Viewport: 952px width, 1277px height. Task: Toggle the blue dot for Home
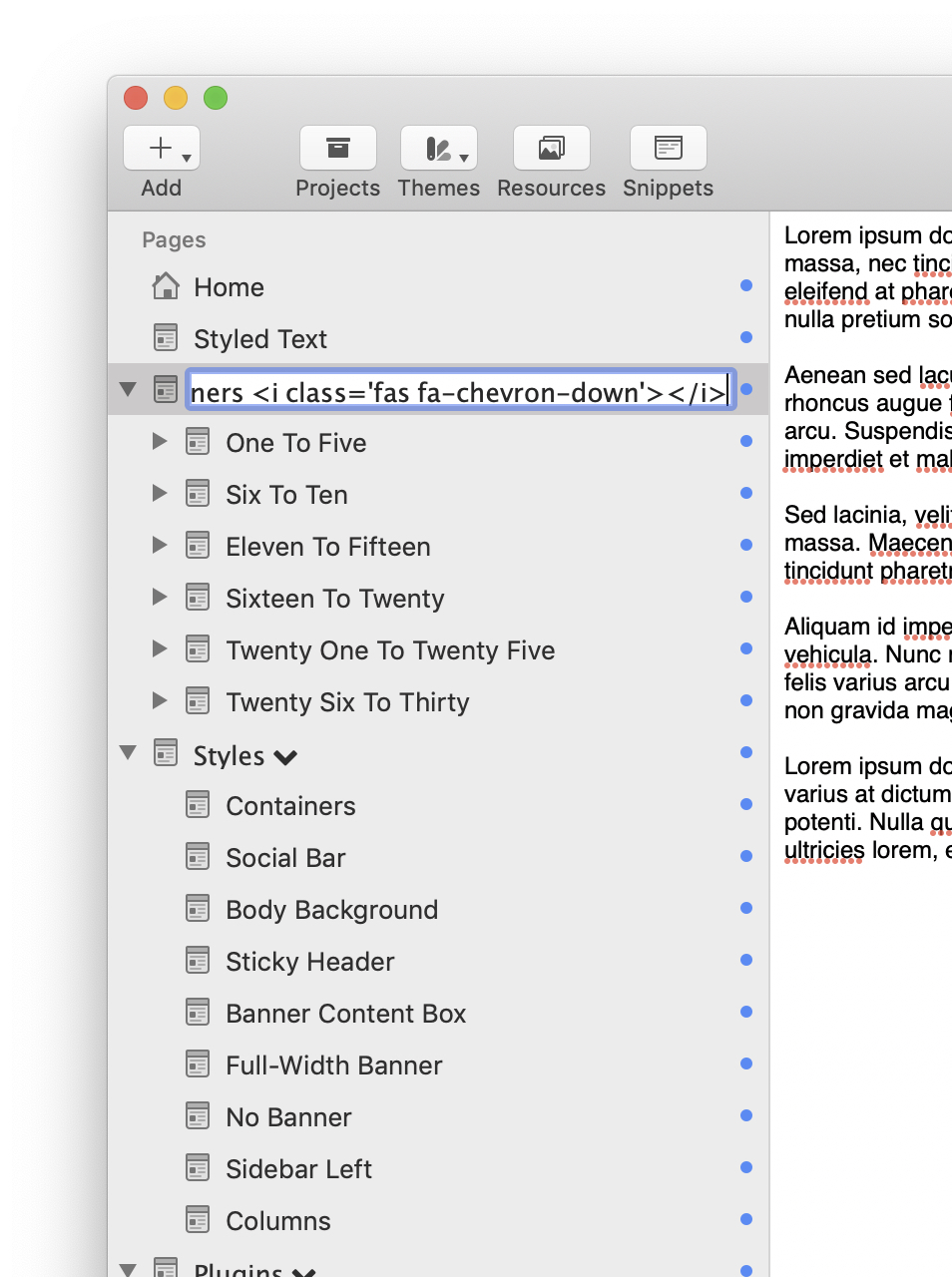[x=746, y=285]
